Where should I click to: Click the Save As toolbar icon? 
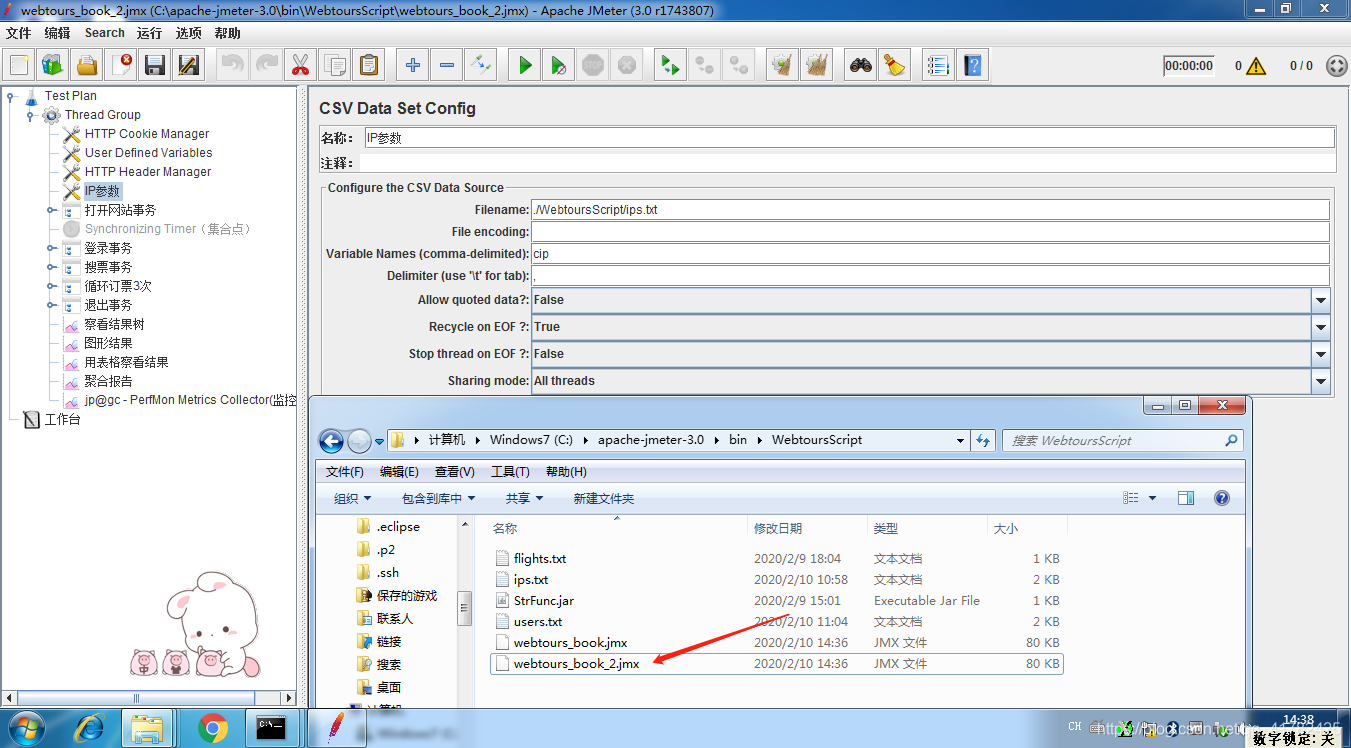[188, 66]
